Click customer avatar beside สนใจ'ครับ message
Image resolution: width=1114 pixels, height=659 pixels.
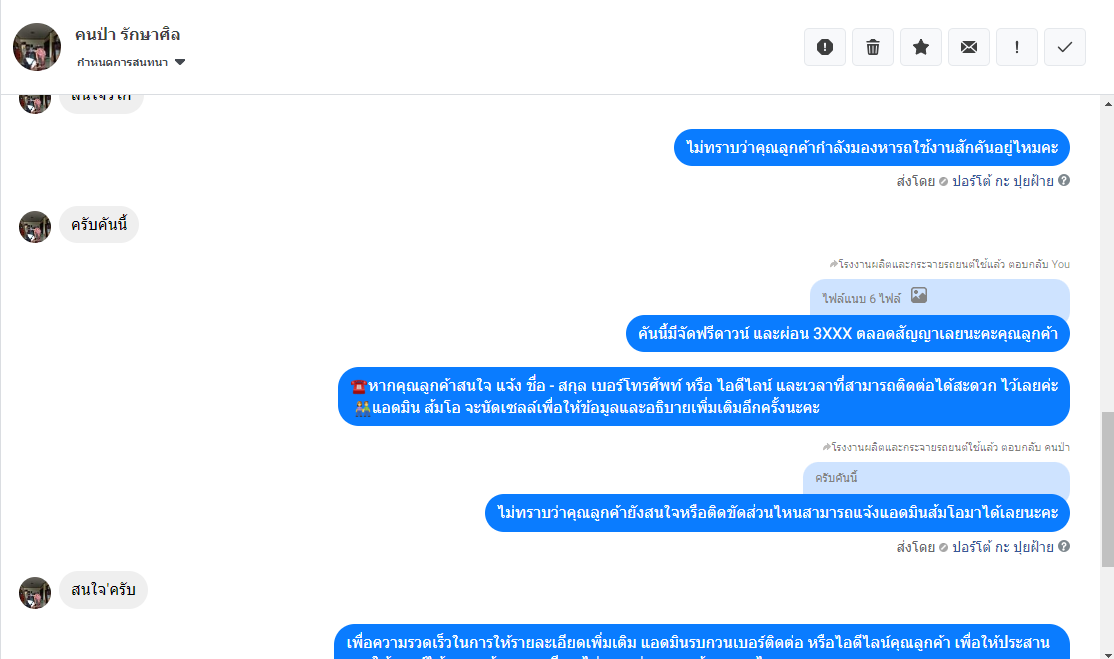35,592
